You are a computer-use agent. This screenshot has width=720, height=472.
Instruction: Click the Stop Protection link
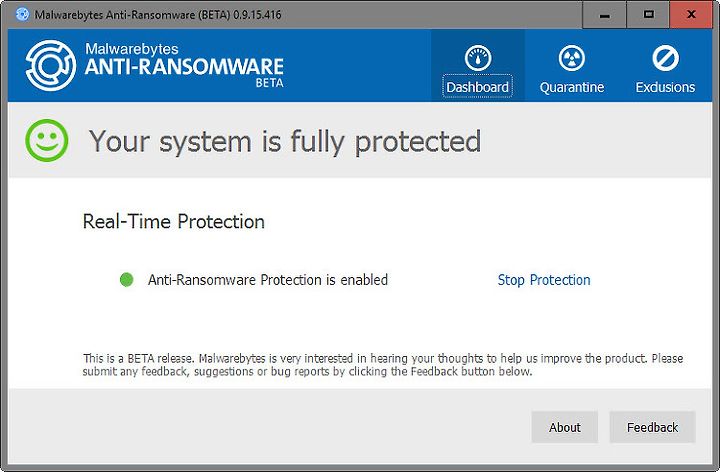coord(544,280)
